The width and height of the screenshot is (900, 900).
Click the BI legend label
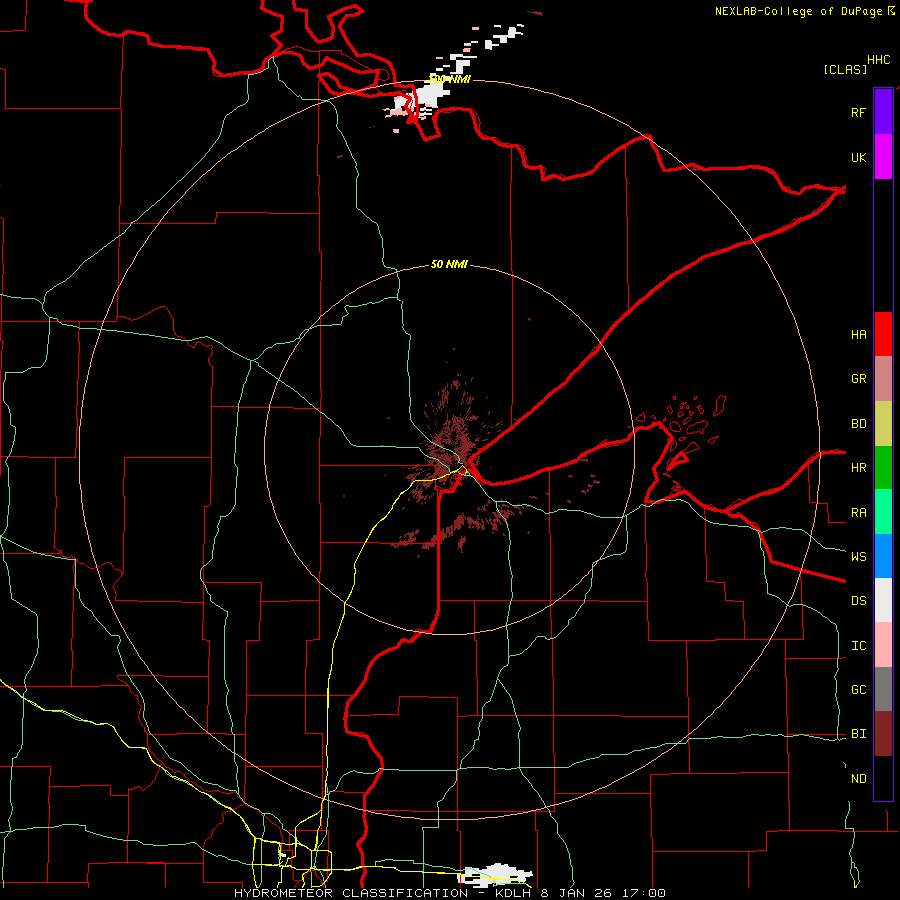pyautogui.click(x=858, y=734)
